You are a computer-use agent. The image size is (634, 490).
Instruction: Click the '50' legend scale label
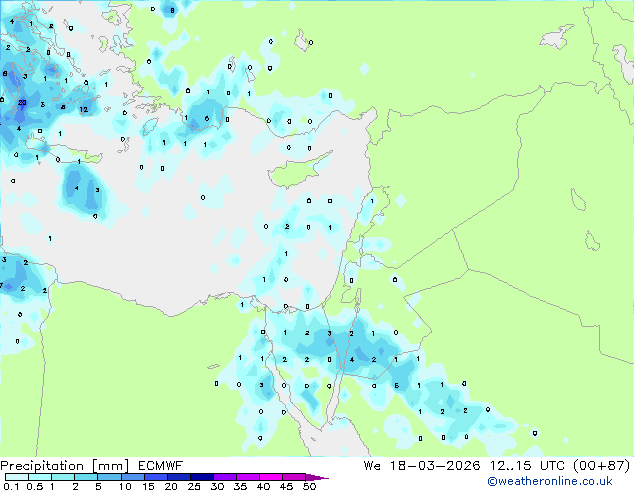point(309,486)
